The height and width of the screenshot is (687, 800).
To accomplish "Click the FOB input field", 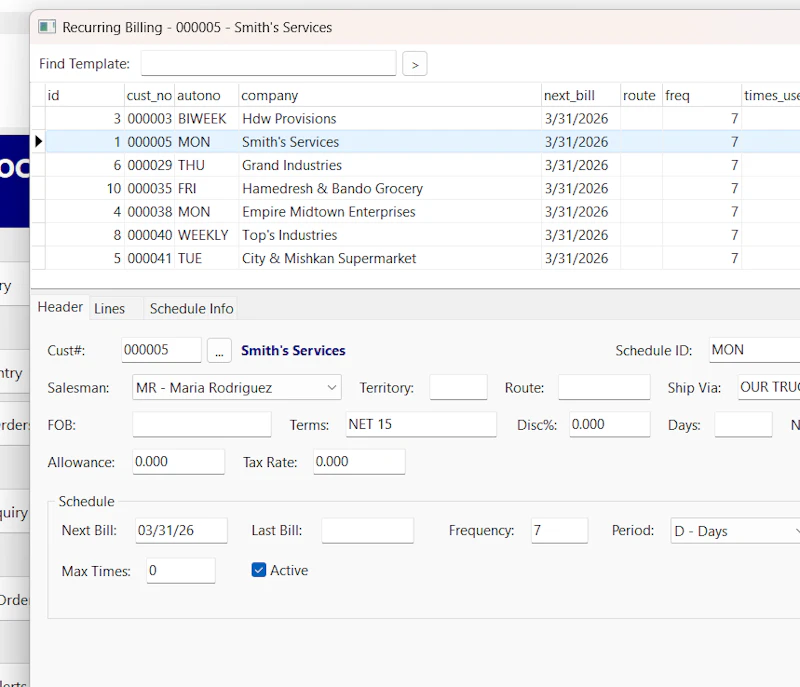I will tap(202, 424).
